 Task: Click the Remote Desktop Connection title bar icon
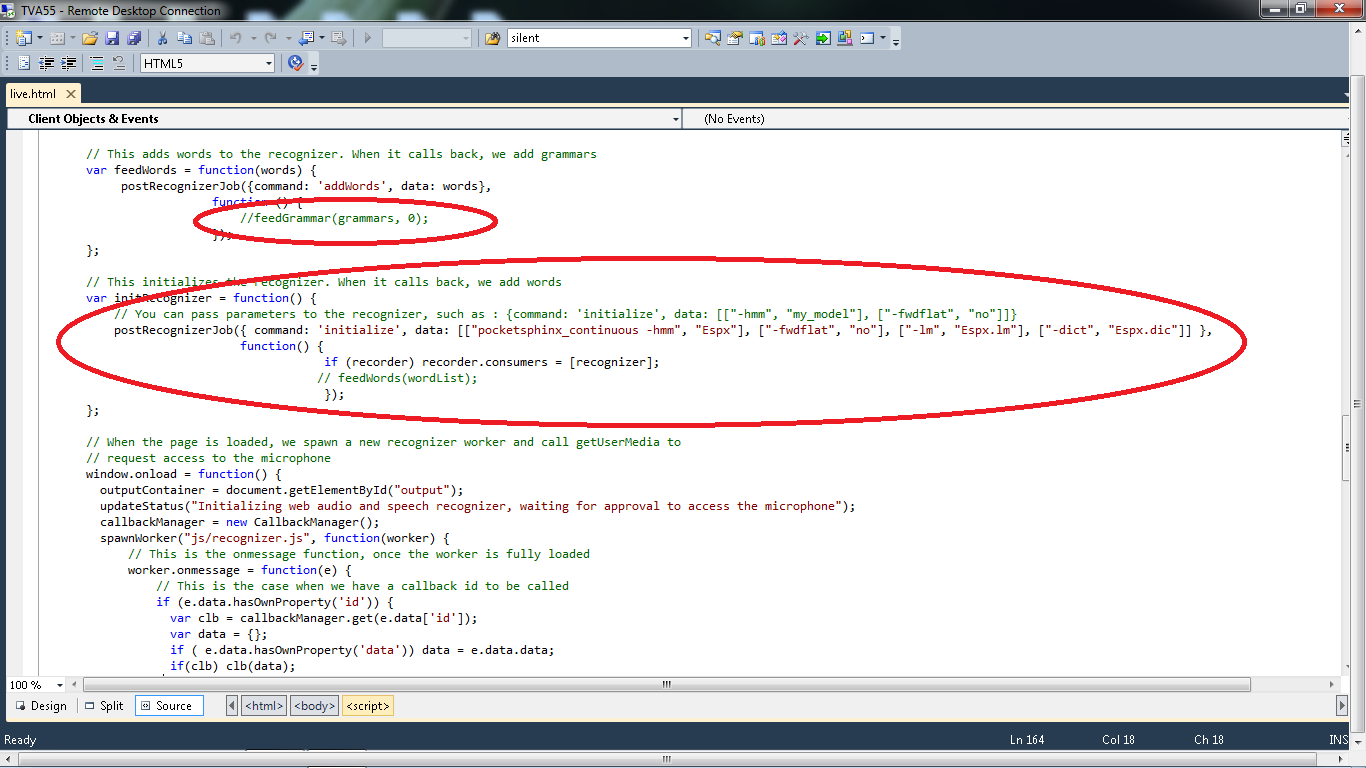(x=9, y=10)
